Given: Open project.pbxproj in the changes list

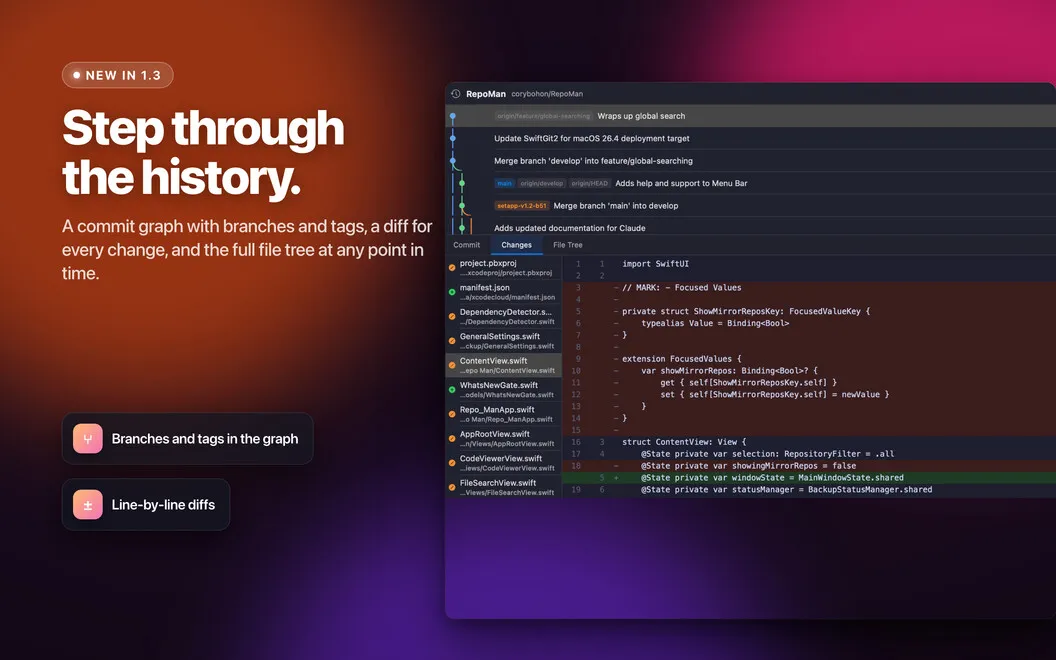Looking at the screenshot, I should click(x=504, y=268).
